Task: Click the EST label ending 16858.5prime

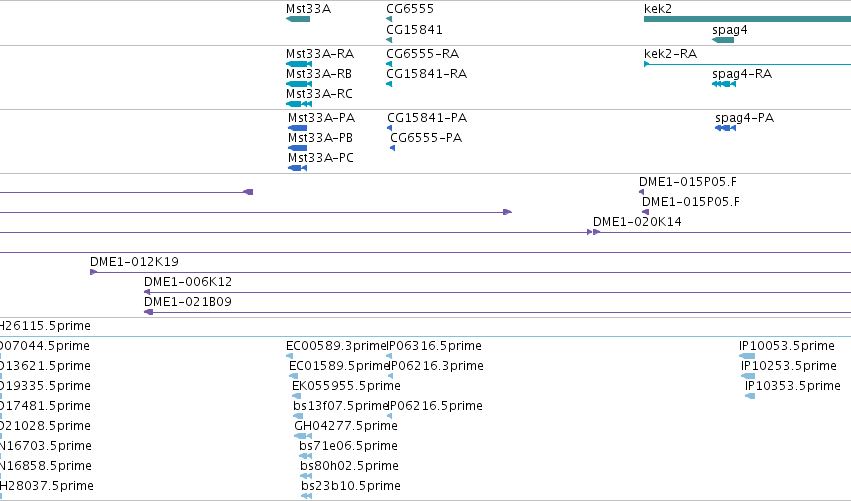Action: tap(46, 466)
